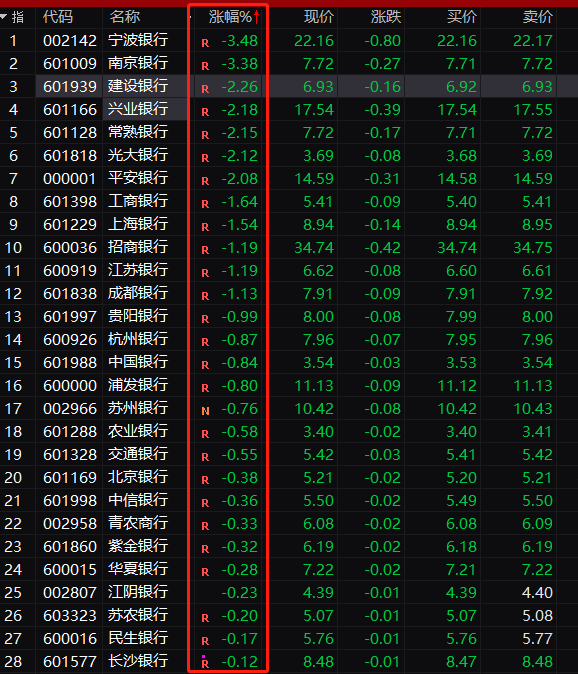
Task: Click the 名称 column header
Action: pyautogui.click(x=125, y=17)
